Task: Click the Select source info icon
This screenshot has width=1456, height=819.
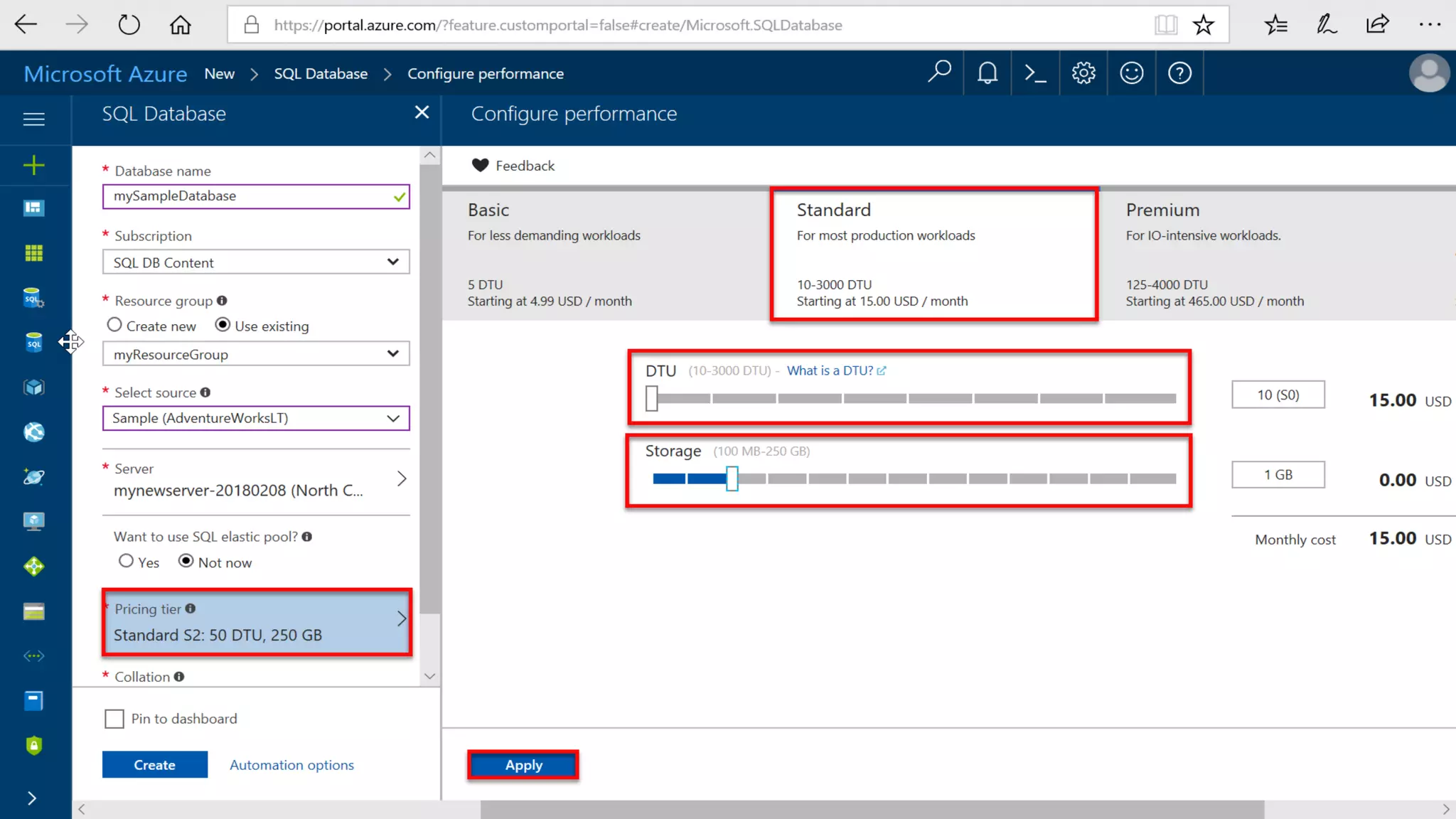Action: 205,392
